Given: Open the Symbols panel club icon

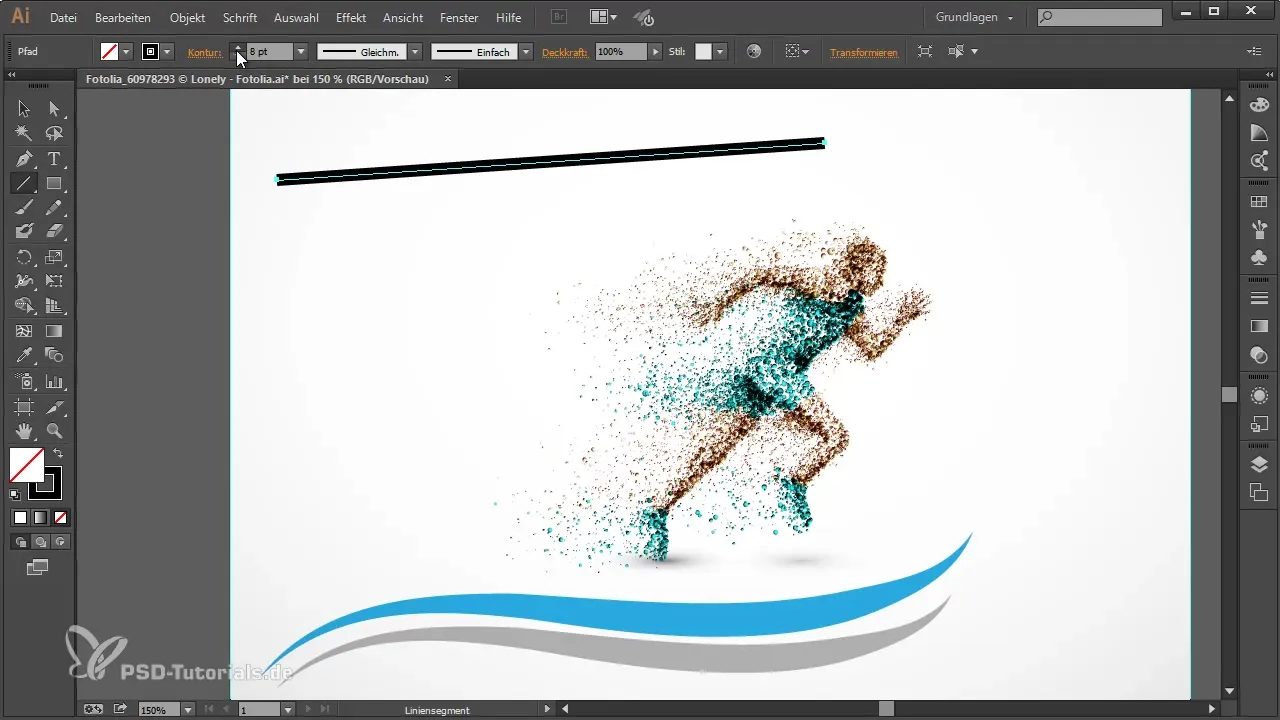Looking at the screenshot, I should pyautogui.click(x=1259, y=258).
